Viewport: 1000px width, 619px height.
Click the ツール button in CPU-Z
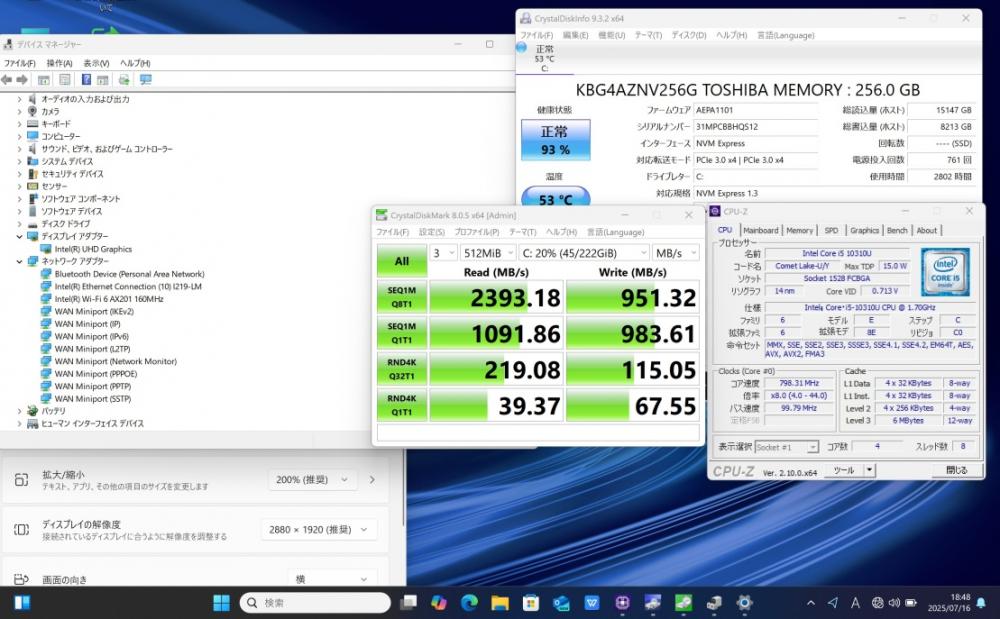point(844,470)
